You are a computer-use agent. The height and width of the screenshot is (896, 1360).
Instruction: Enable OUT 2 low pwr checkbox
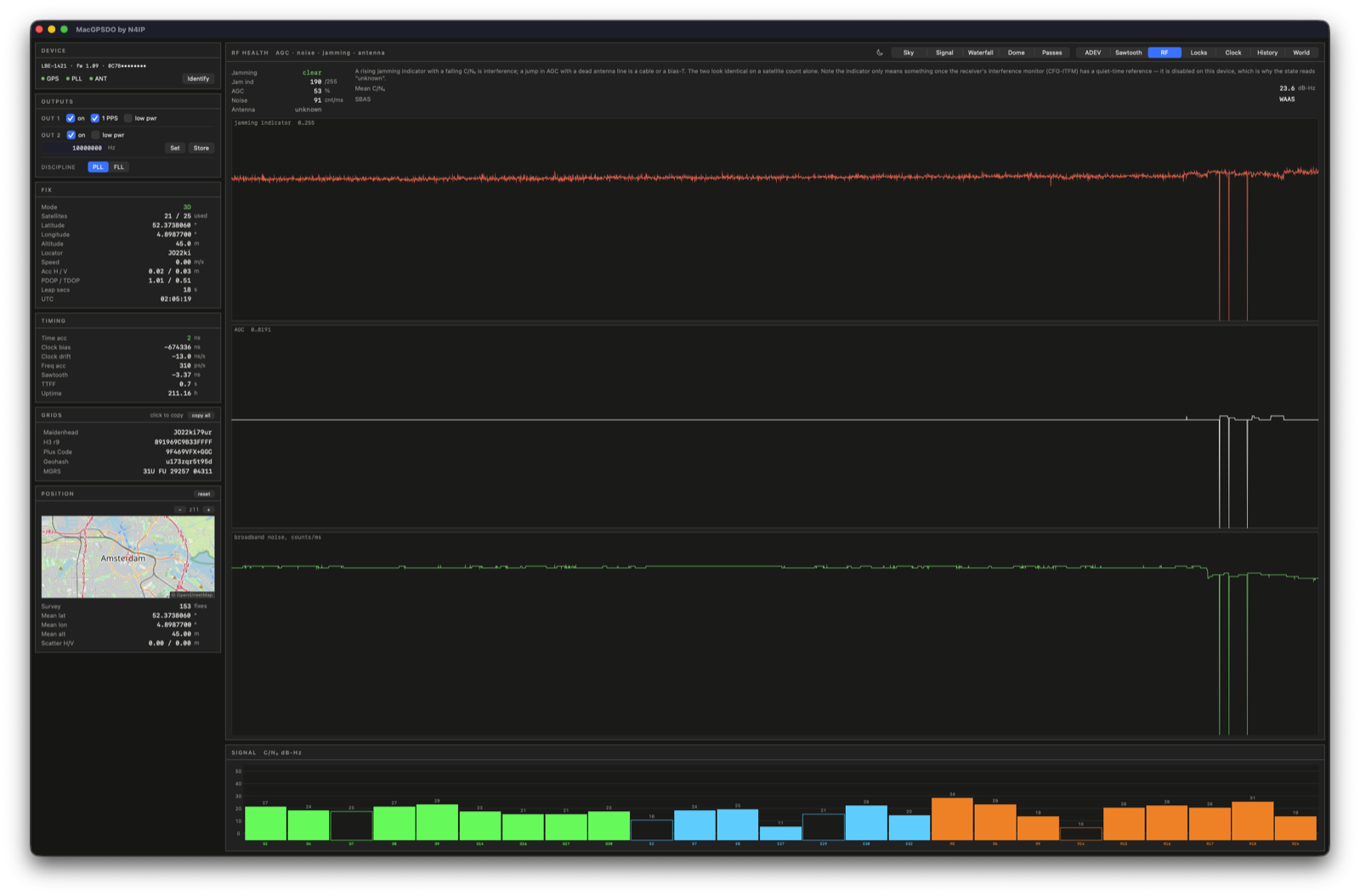pos(96,135)
